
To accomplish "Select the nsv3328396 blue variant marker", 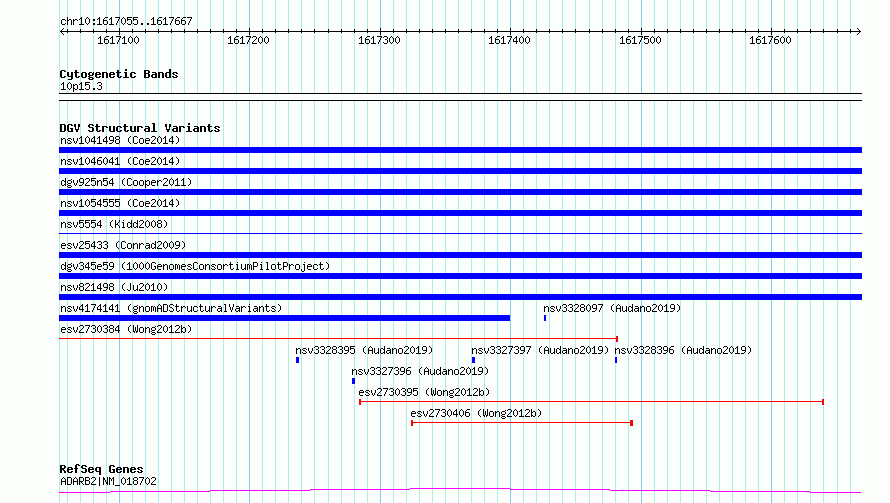I will click(616, 360).
